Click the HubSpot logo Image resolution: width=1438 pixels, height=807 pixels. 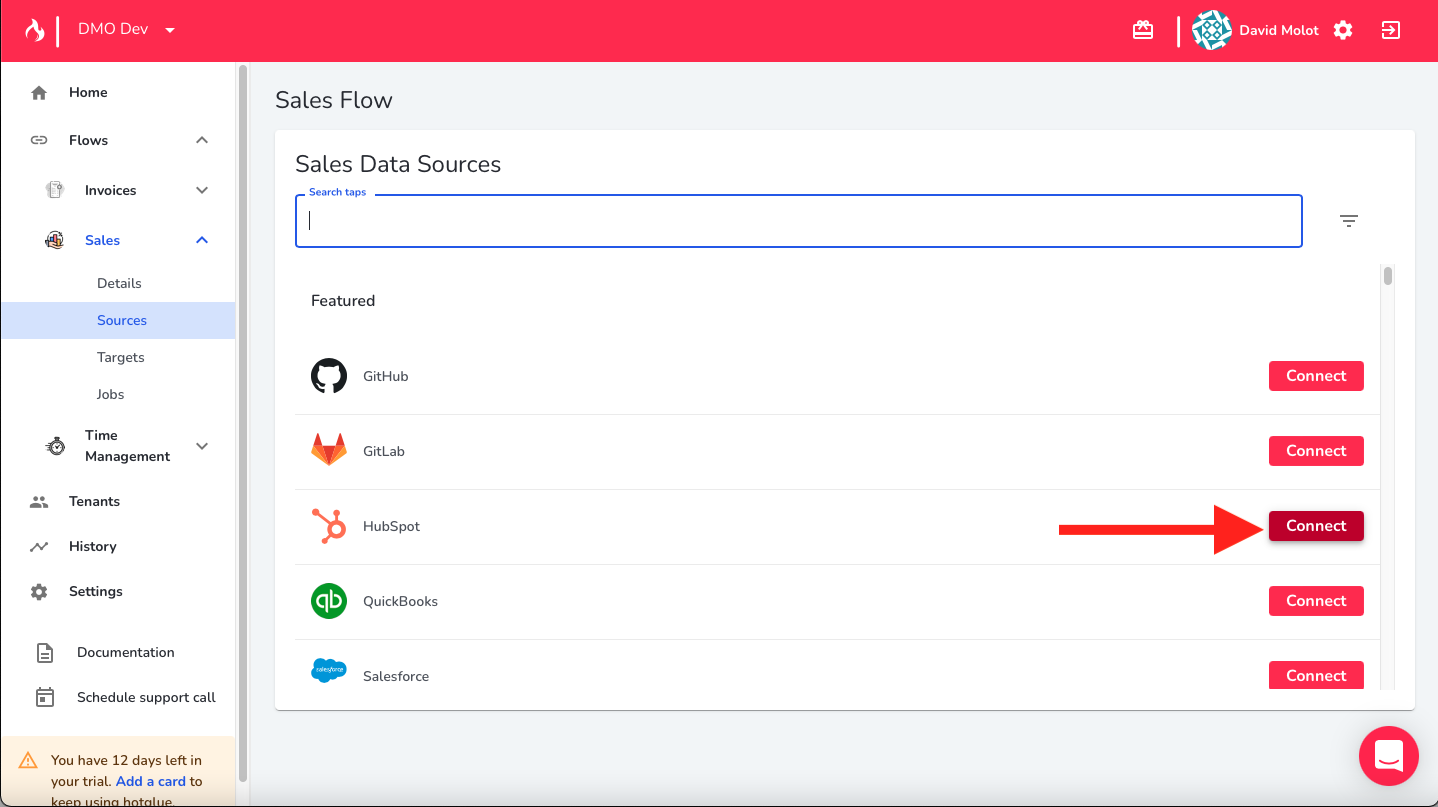pyautogui.click(x=329, y=526)
